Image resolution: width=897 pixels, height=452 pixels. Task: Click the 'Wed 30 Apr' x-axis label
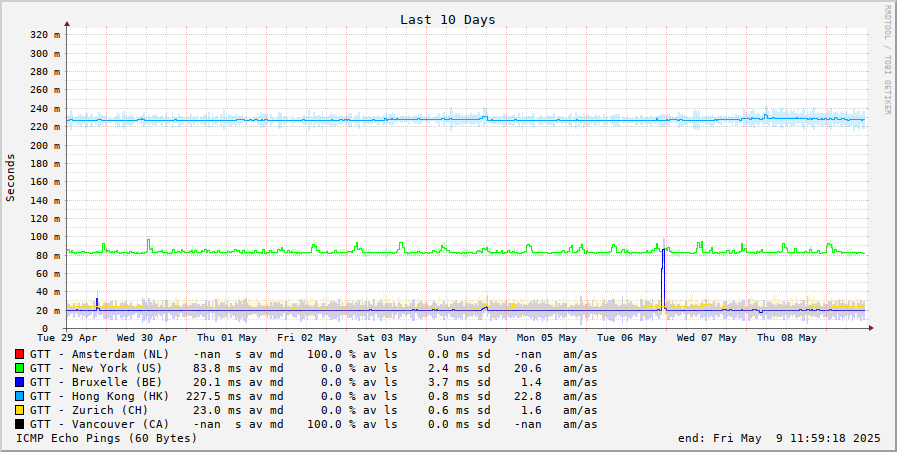click(x=146, y=338)
